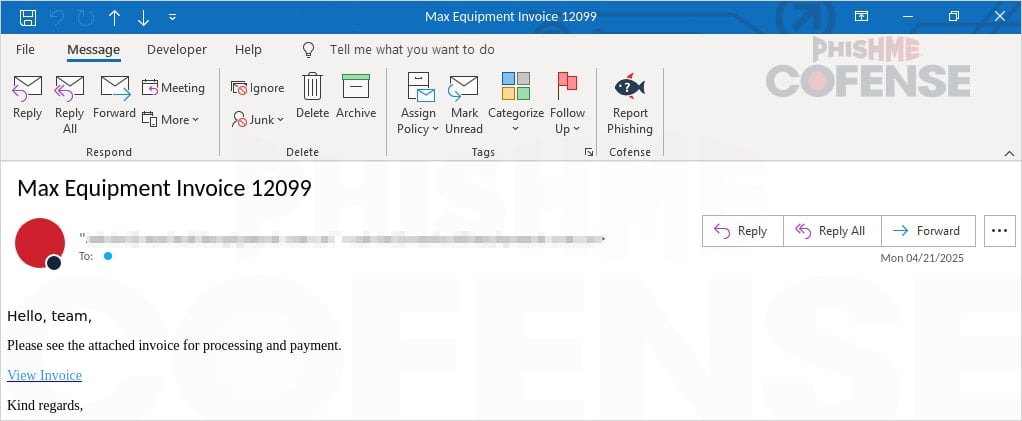The image size is (1022, 421).
Task: Open the View Invoice link
Action: point(44,375)
